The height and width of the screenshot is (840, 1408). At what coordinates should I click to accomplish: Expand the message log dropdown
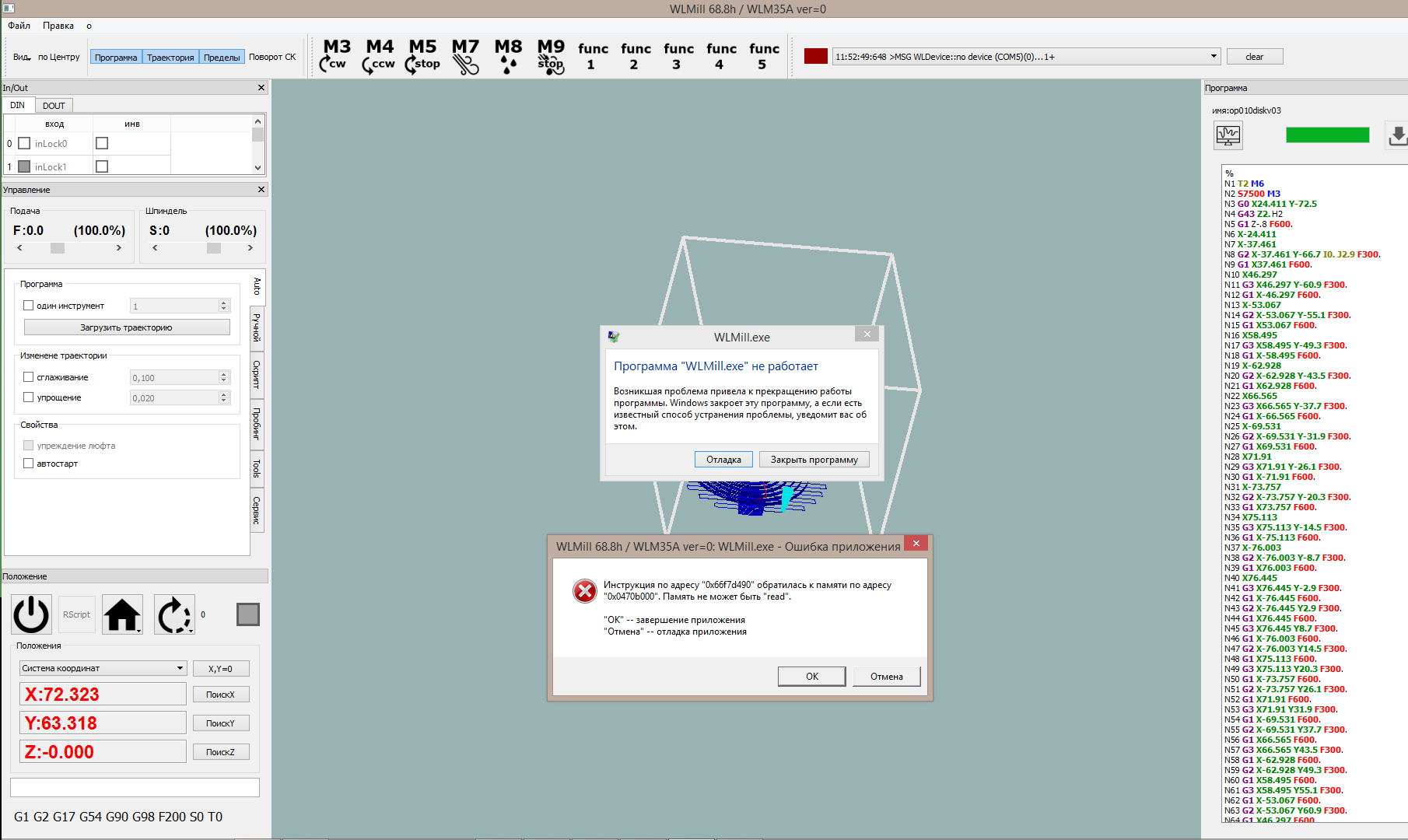click(x=1214, y=56)
